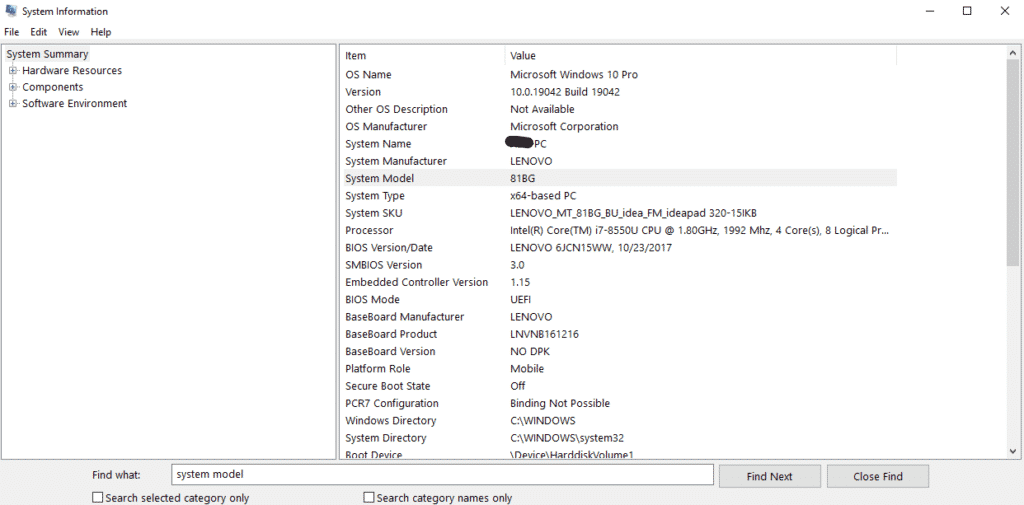Click the value Microsoft Windows 10 Pro
The width and height of the screenshot is (1024, 505).
click(x=574, y=74)
